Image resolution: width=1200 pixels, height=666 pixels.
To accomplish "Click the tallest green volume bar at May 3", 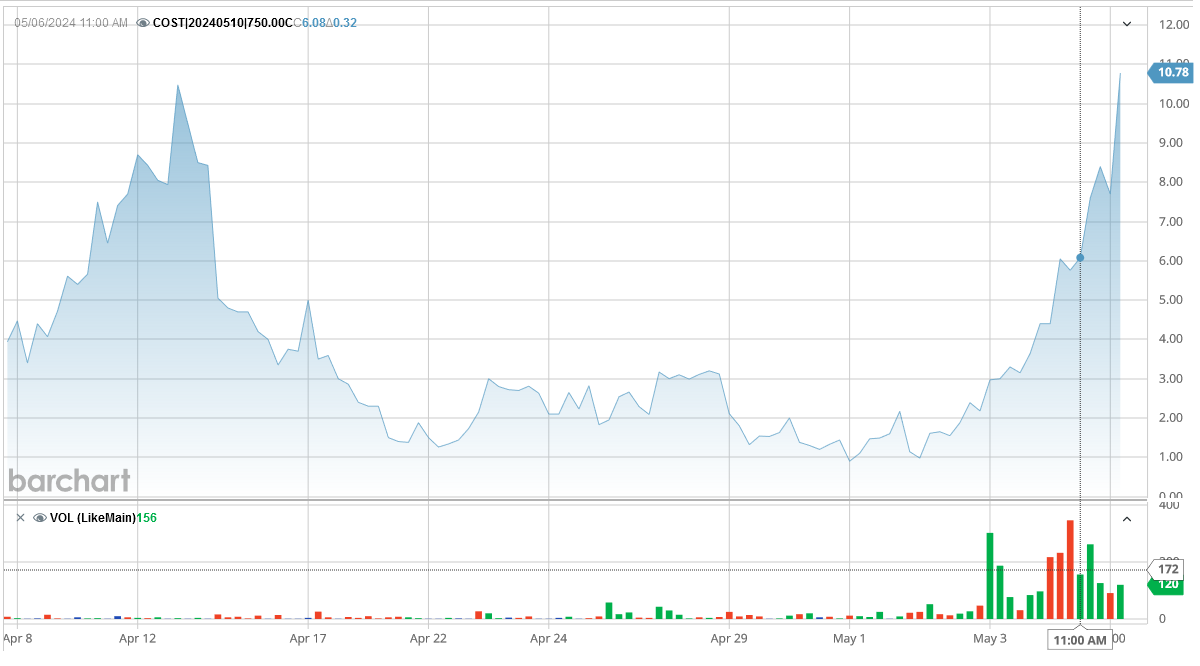I will (990, 576).
